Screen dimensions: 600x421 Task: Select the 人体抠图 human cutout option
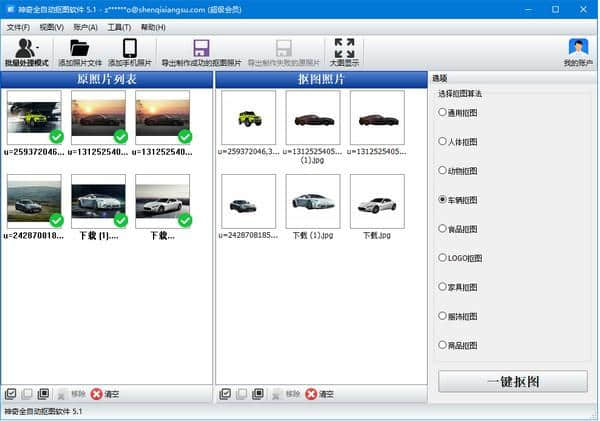point(443,142)
